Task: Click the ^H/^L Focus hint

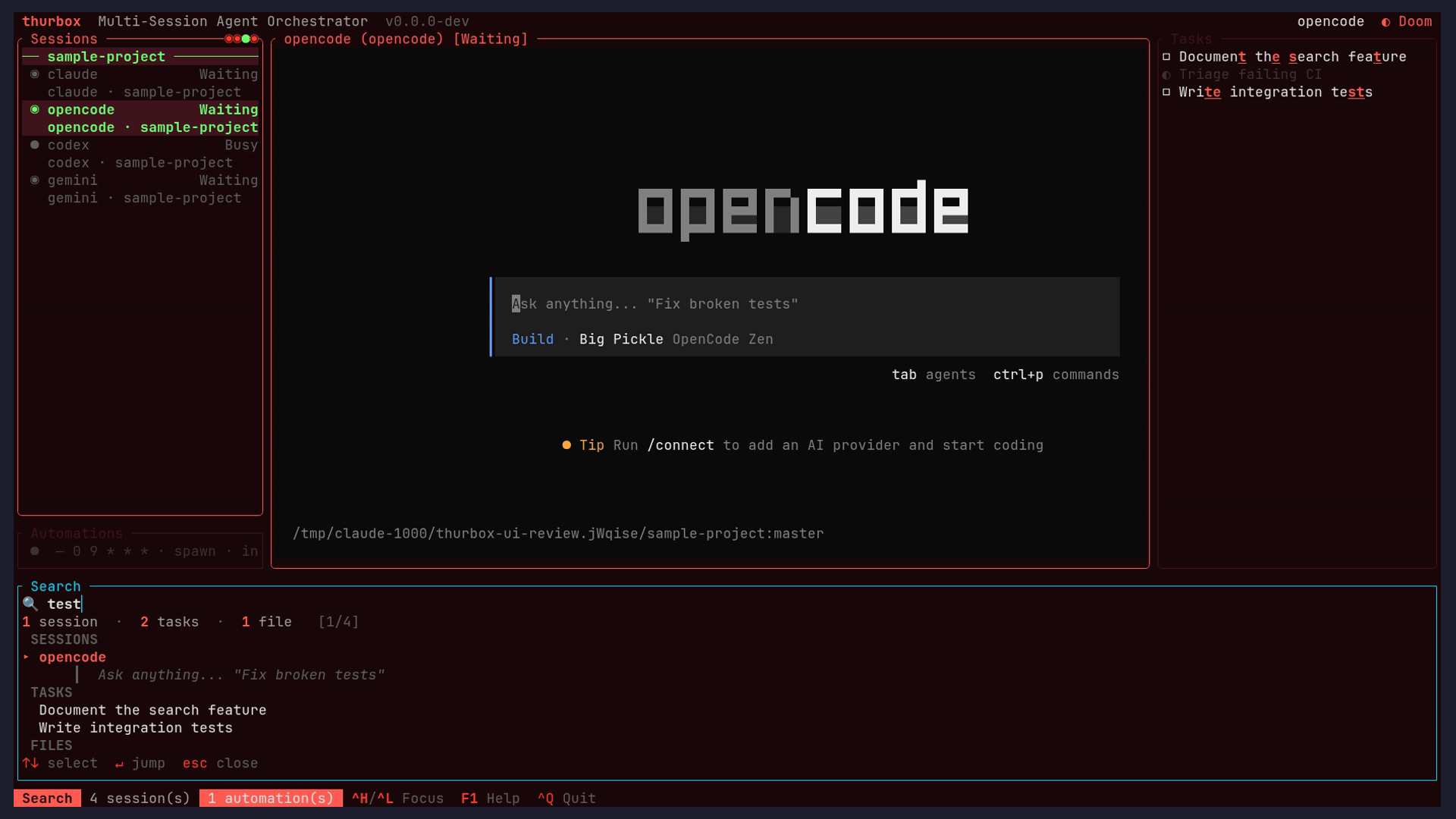Action: (x=397, y=799)
